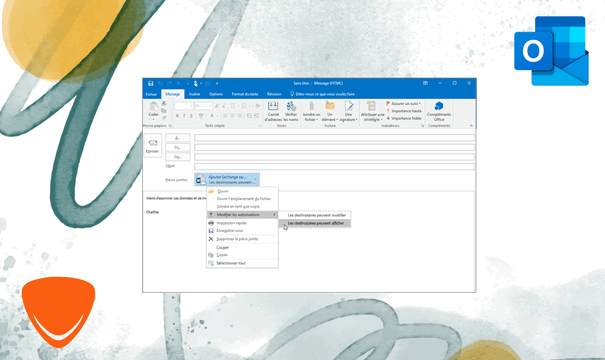605x360 pixels.
Task: Click the Message ribbon tab
Action: [172, 94]
